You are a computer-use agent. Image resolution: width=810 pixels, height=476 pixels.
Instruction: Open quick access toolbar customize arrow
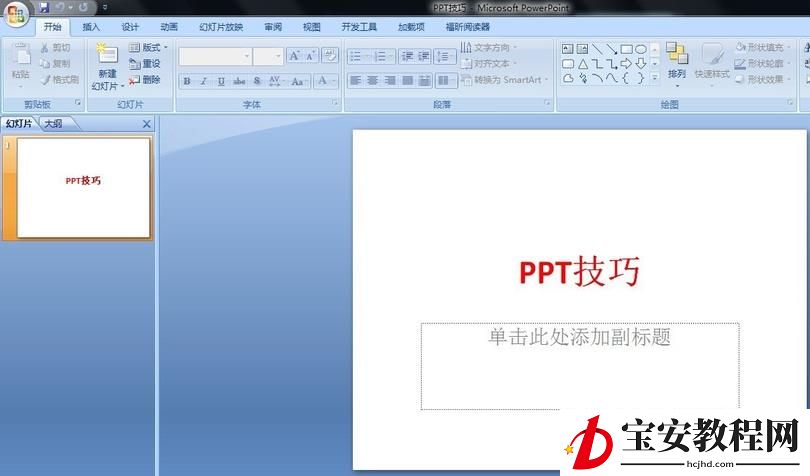[105, 7]
